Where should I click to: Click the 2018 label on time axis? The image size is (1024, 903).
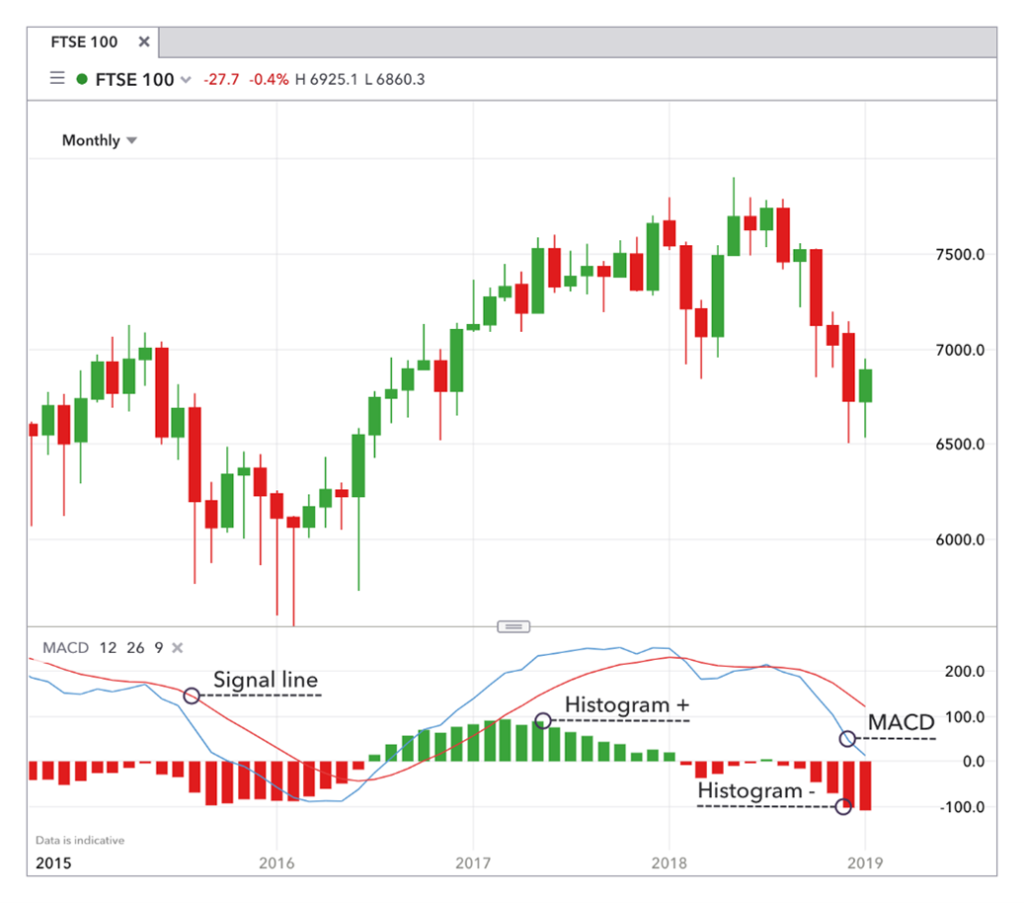pyautogui.click(x=668, y=861)
